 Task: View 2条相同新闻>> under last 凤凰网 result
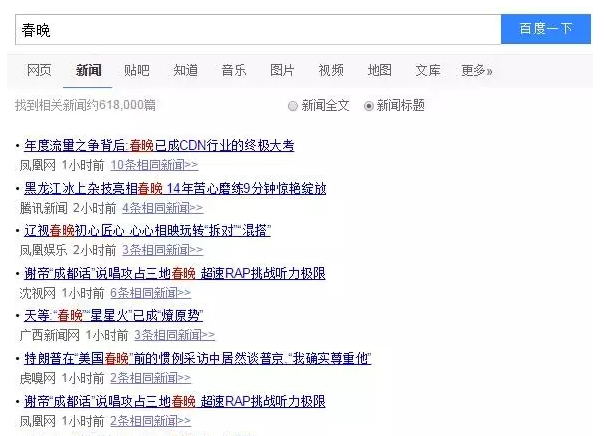click(x=151, y=421)
